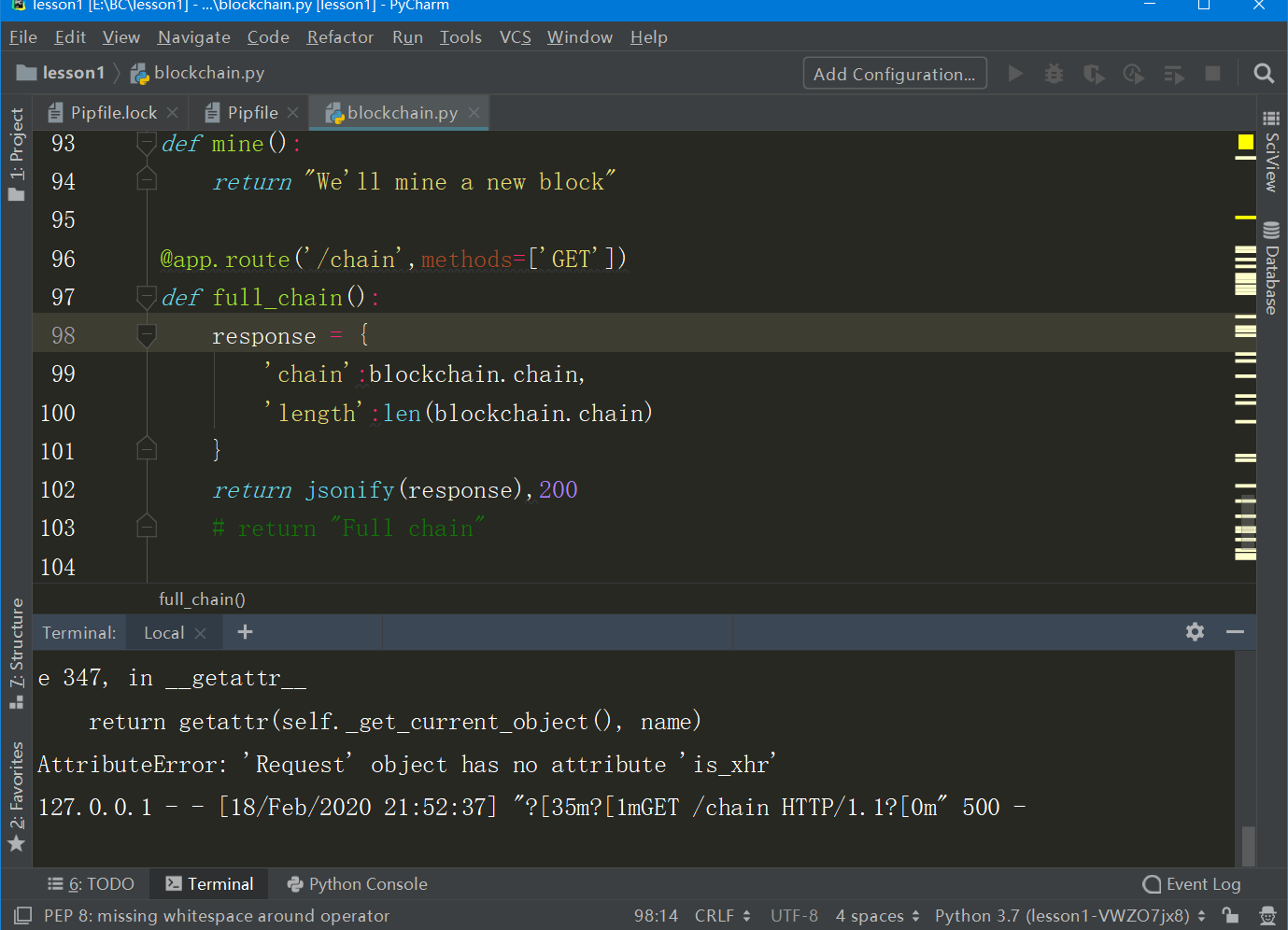Click the inspection profile hector icon in status bar
Screen dimensions: 1288x930
[x=1267, y=915]
